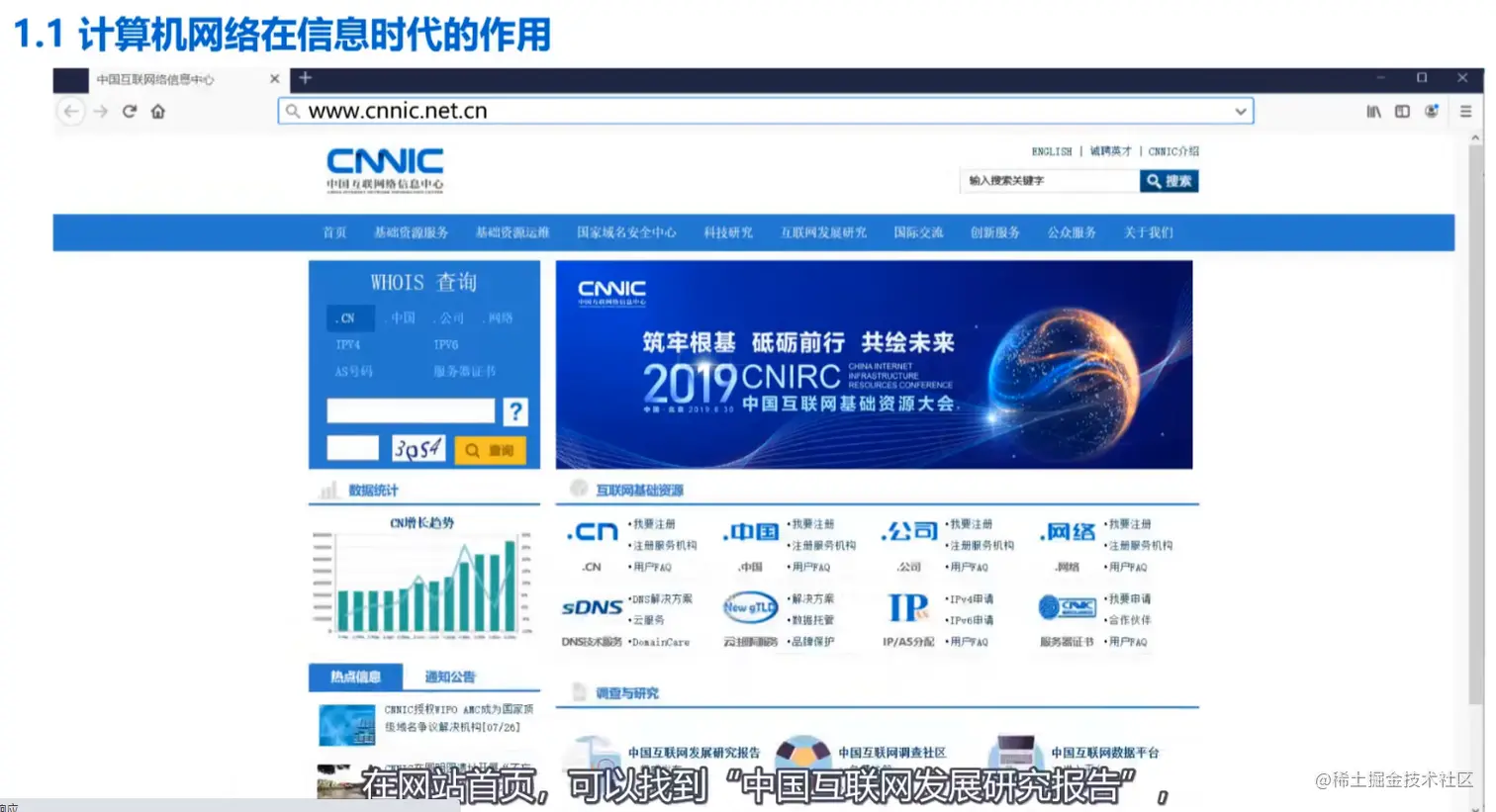
Task: Open the IPv4申请 link
Action: 970,599
